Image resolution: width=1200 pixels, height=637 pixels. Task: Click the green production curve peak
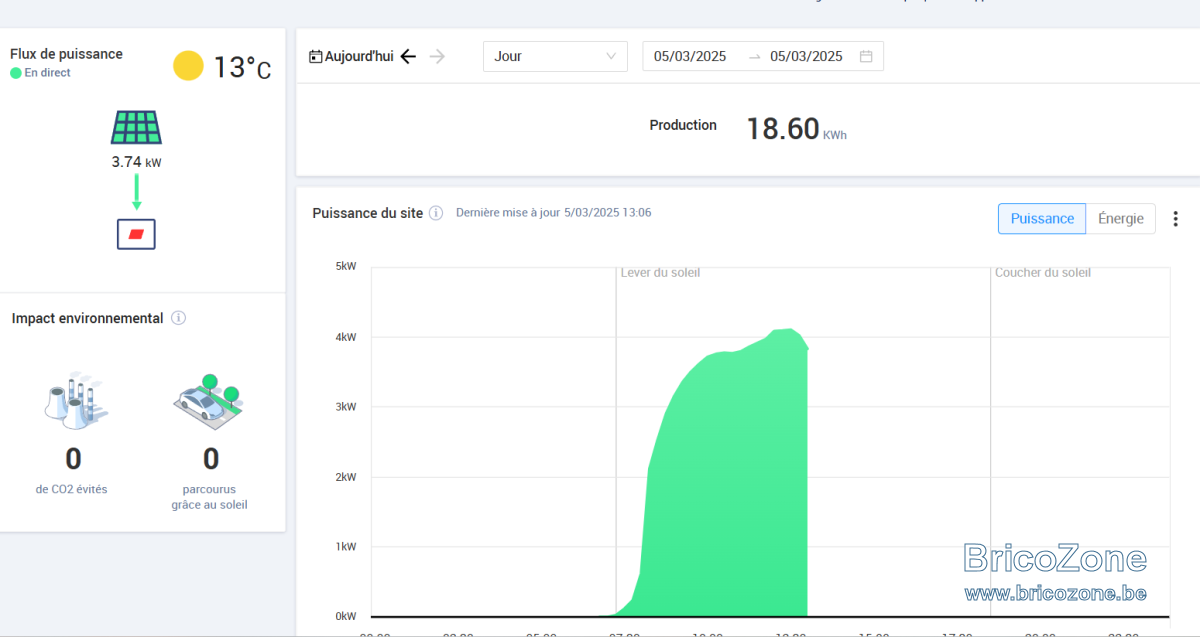pos(790,330)
